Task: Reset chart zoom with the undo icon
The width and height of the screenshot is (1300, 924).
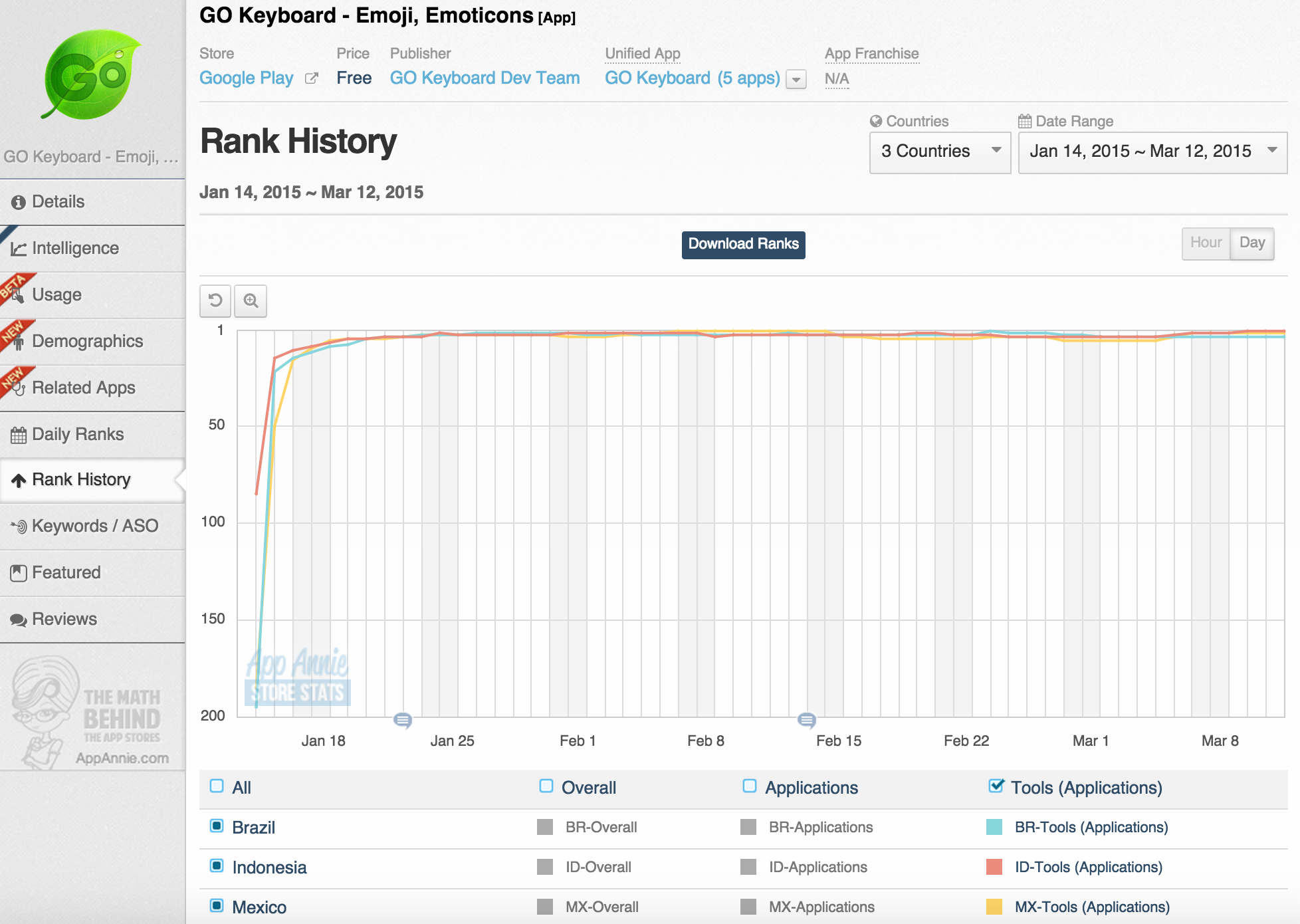Action: pyautogui.click(x=215, y=300)
